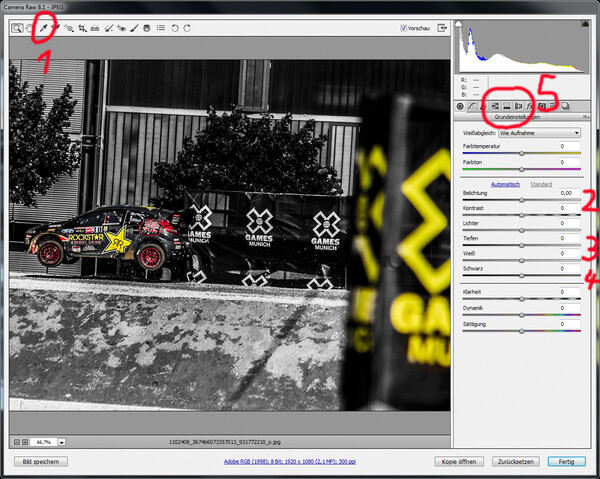Activate the Red Eye Removal tool
Viewport: 600px width, 479px height.
[121, 28]
